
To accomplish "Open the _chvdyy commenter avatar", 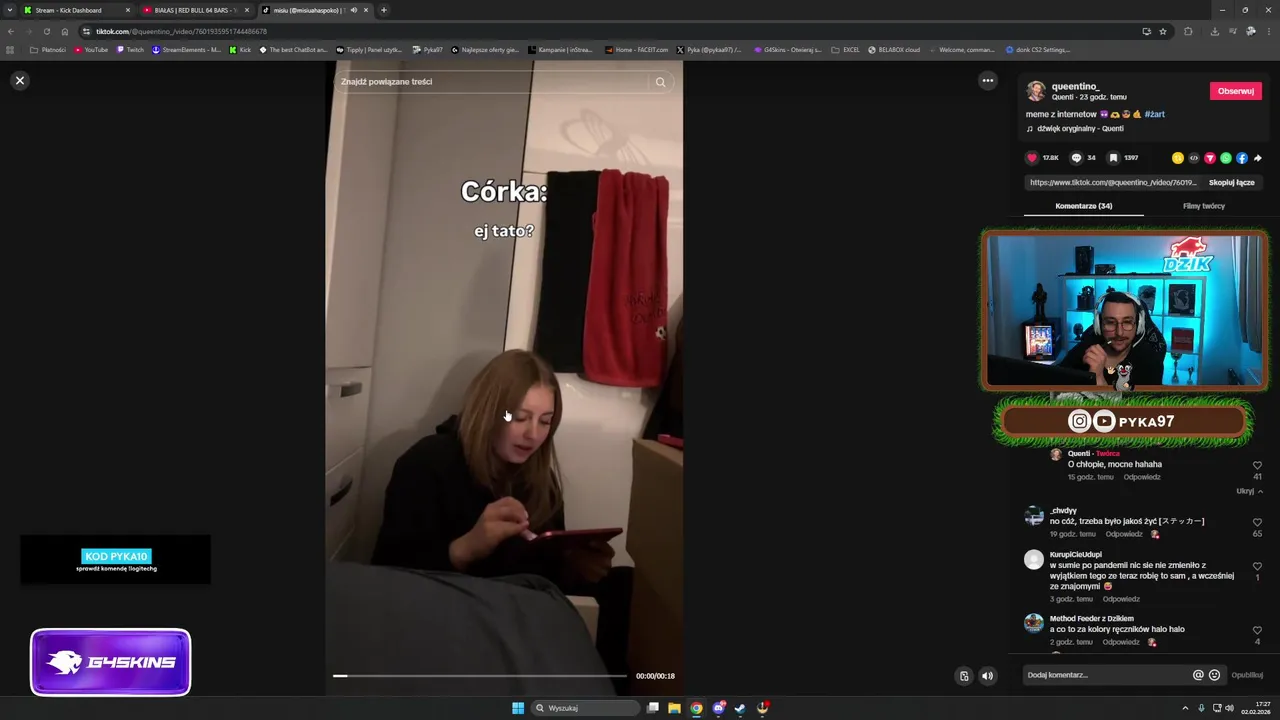I will tap(1034, 516).
